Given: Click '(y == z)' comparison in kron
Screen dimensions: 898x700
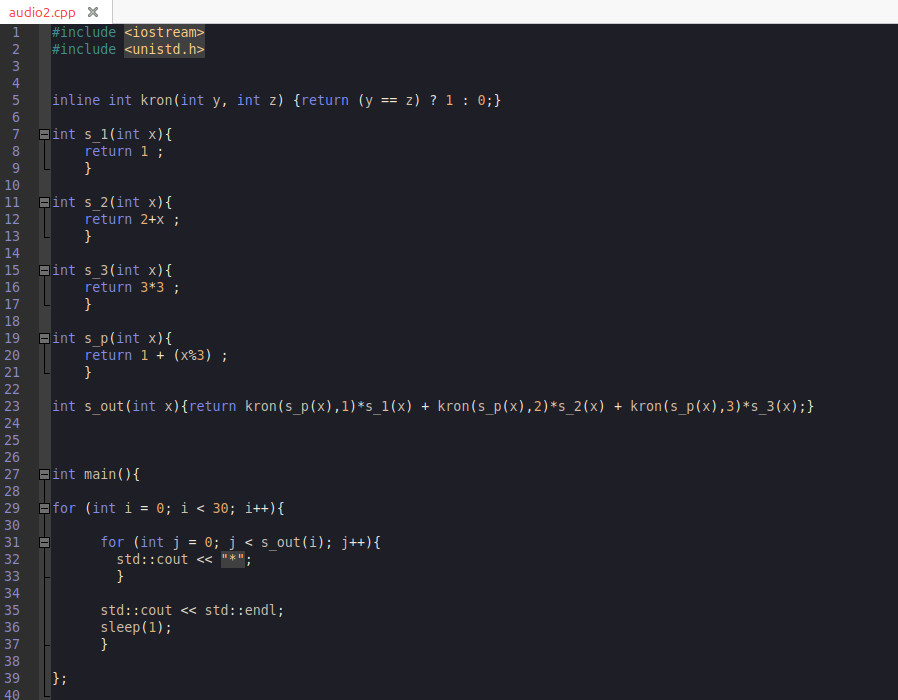Looking at the screenshot, I should [389, 101].
